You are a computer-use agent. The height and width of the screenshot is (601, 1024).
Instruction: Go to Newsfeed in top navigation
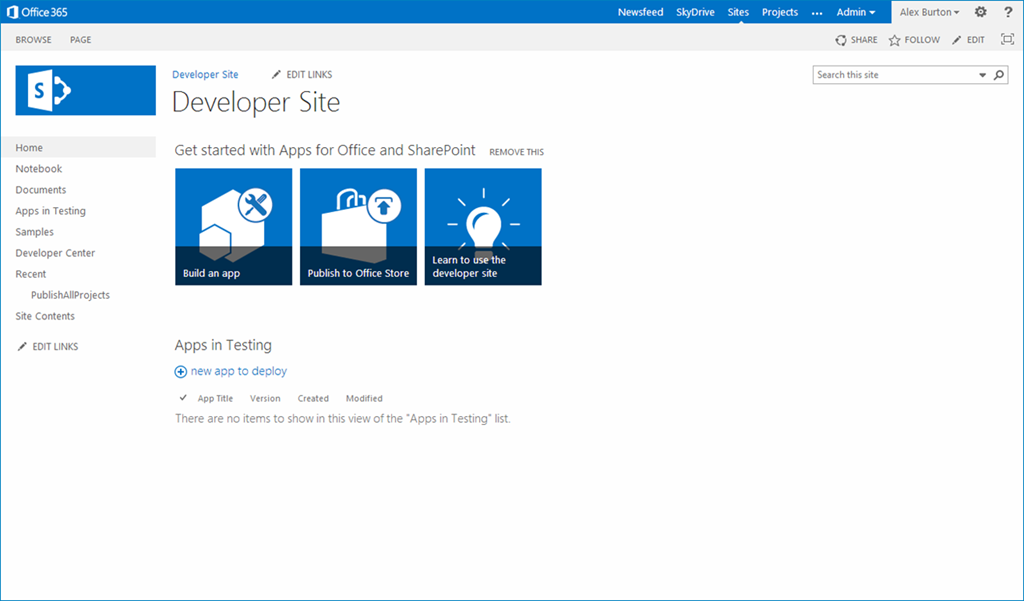640,12
